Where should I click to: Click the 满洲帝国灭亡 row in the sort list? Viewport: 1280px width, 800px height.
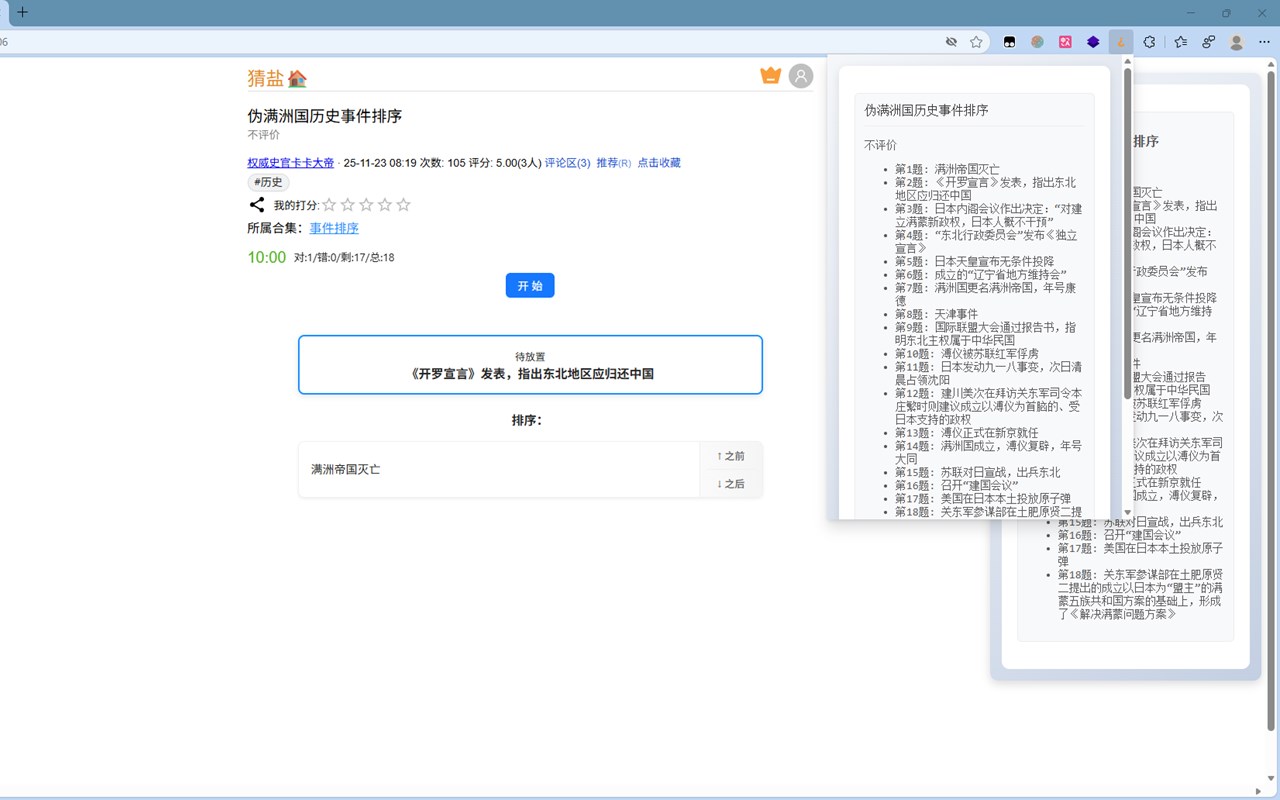(x=499, y=469)
